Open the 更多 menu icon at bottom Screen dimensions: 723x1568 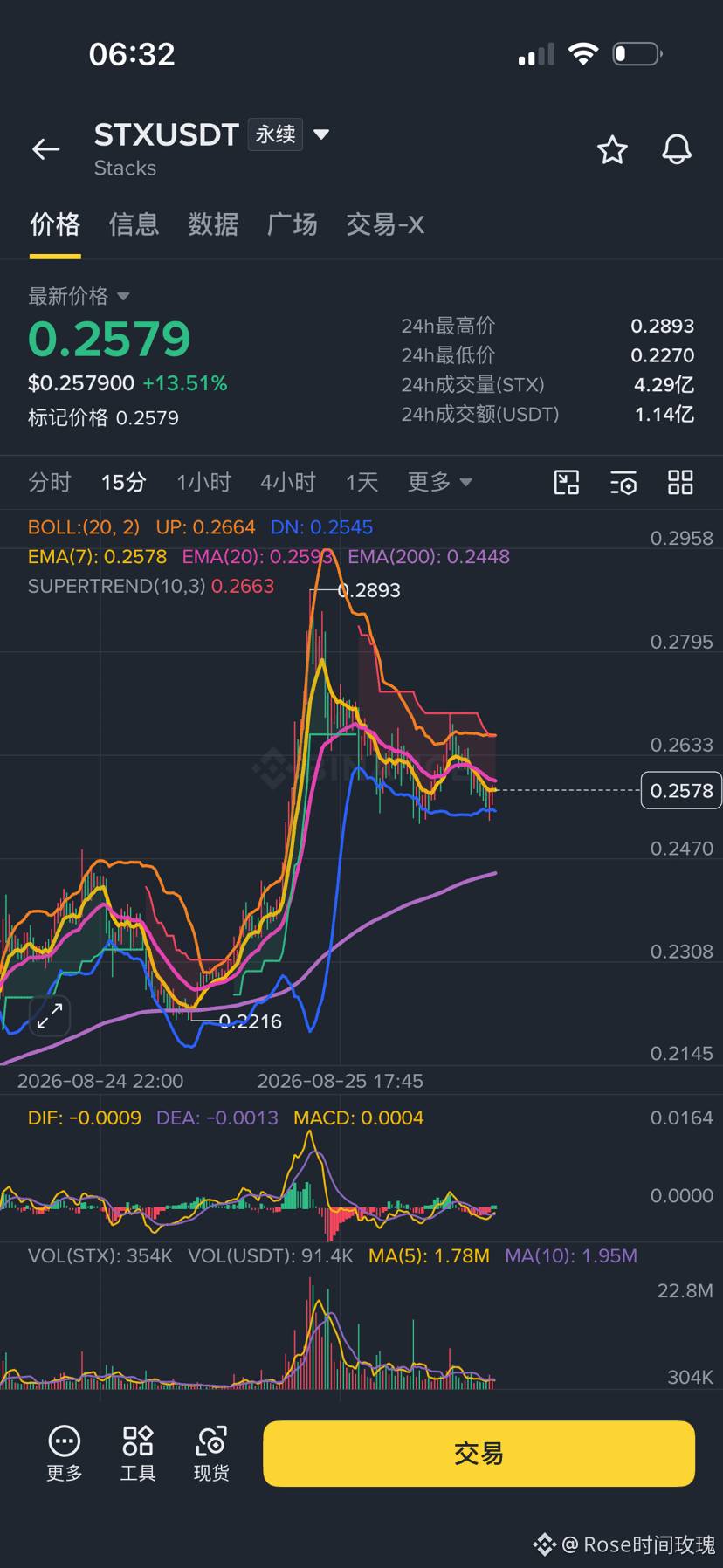click(65, 1454)
